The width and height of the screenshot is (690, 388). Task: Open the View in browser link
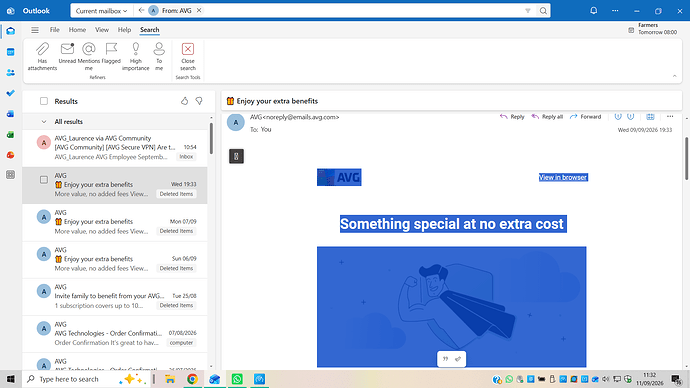[563, 177]
